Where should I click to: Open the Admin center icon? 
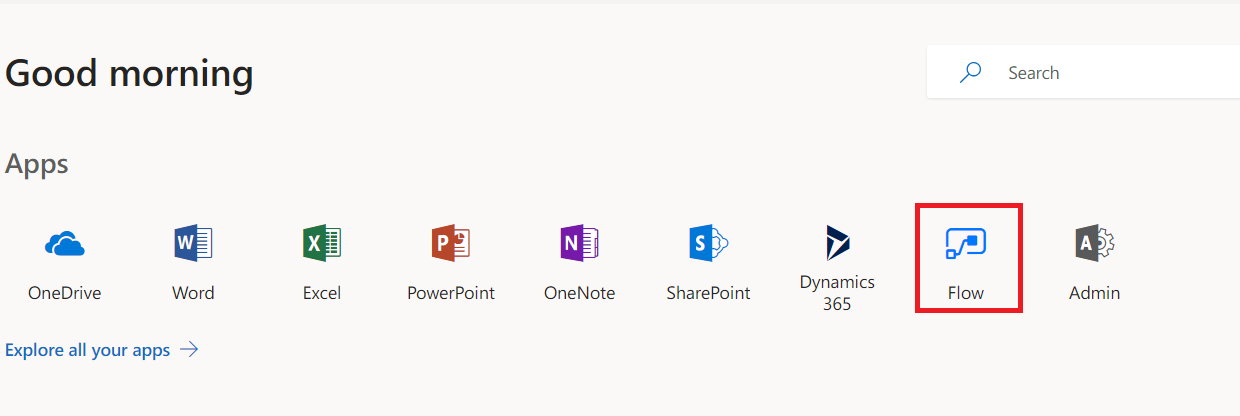pos(1095,243)
